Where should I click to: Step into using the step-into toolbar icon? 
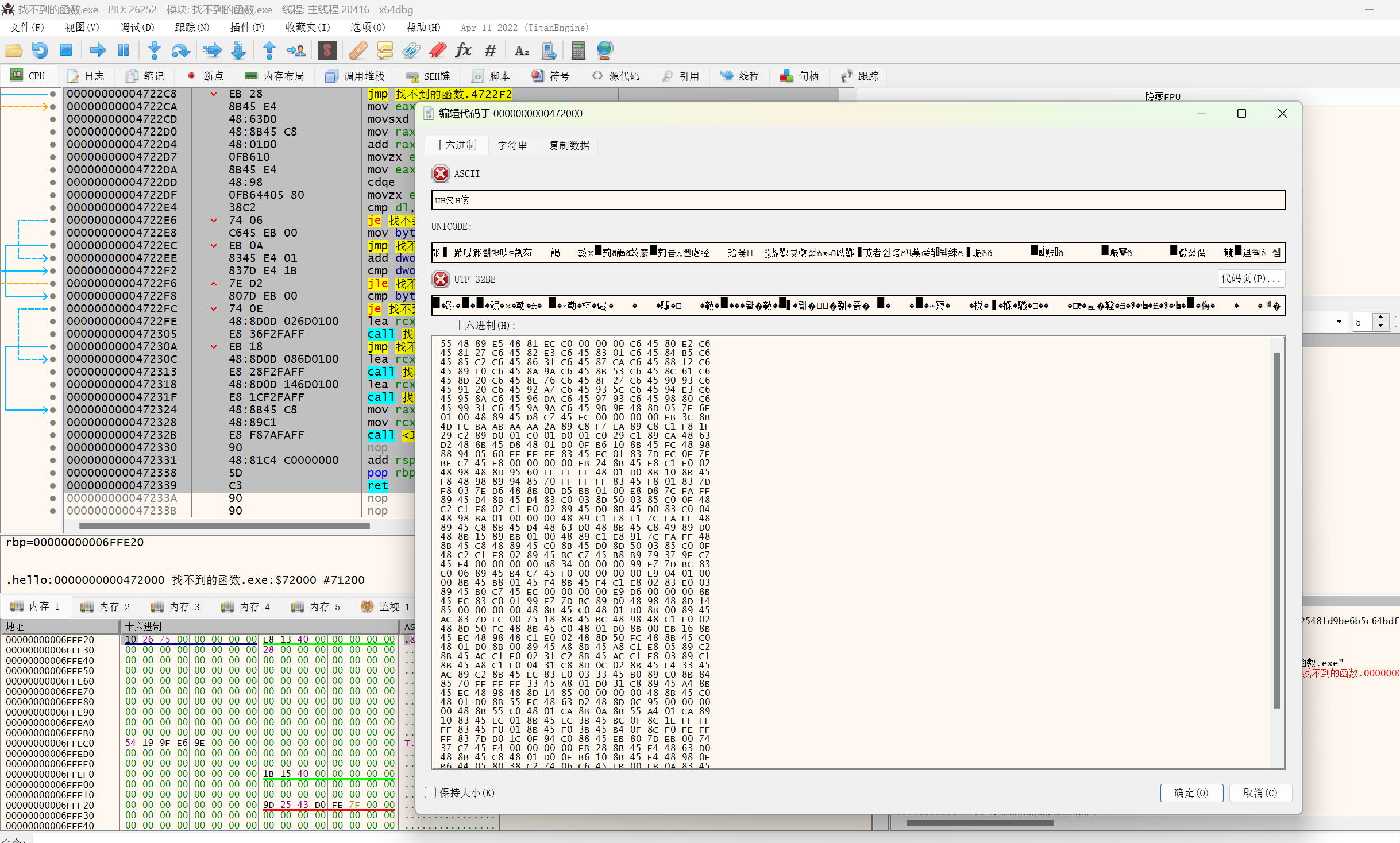[x=154, y=51]
